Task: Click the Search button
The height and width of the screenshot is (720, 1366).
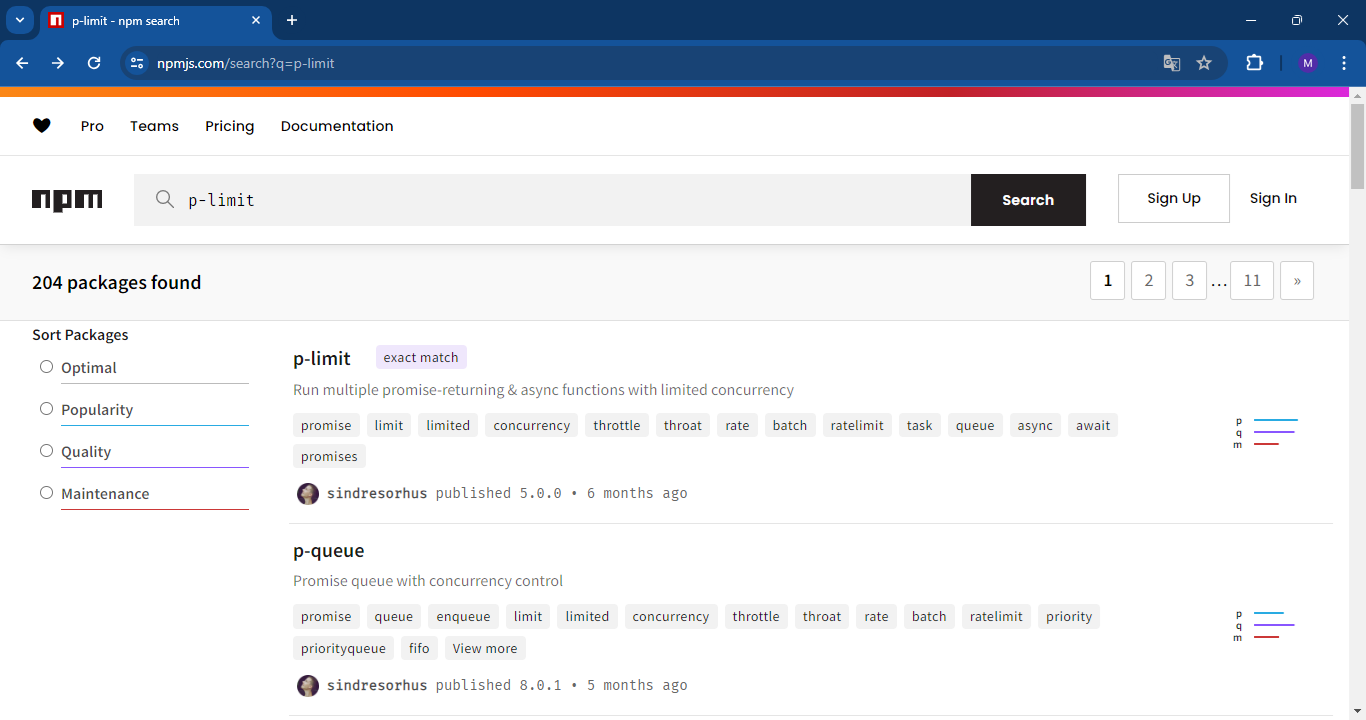Action: coord(1028,199)
